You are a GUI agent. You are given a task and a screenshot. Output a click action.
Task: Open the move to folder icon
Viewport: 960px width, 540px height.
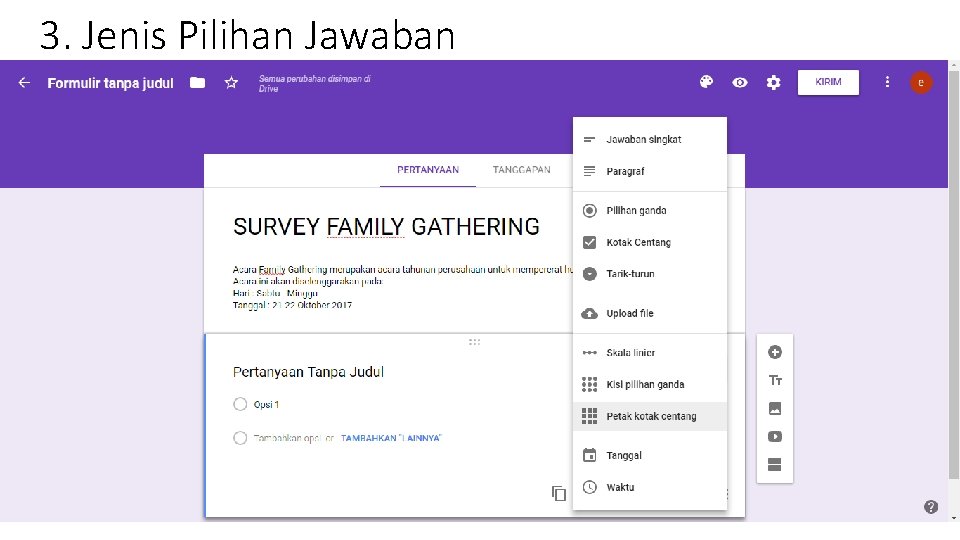pos(197,83)
